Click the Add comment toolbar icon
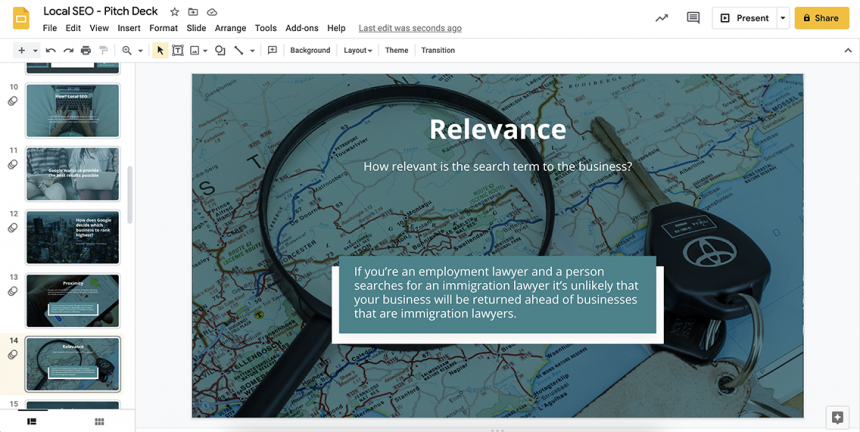 click(x=272, y=50)
